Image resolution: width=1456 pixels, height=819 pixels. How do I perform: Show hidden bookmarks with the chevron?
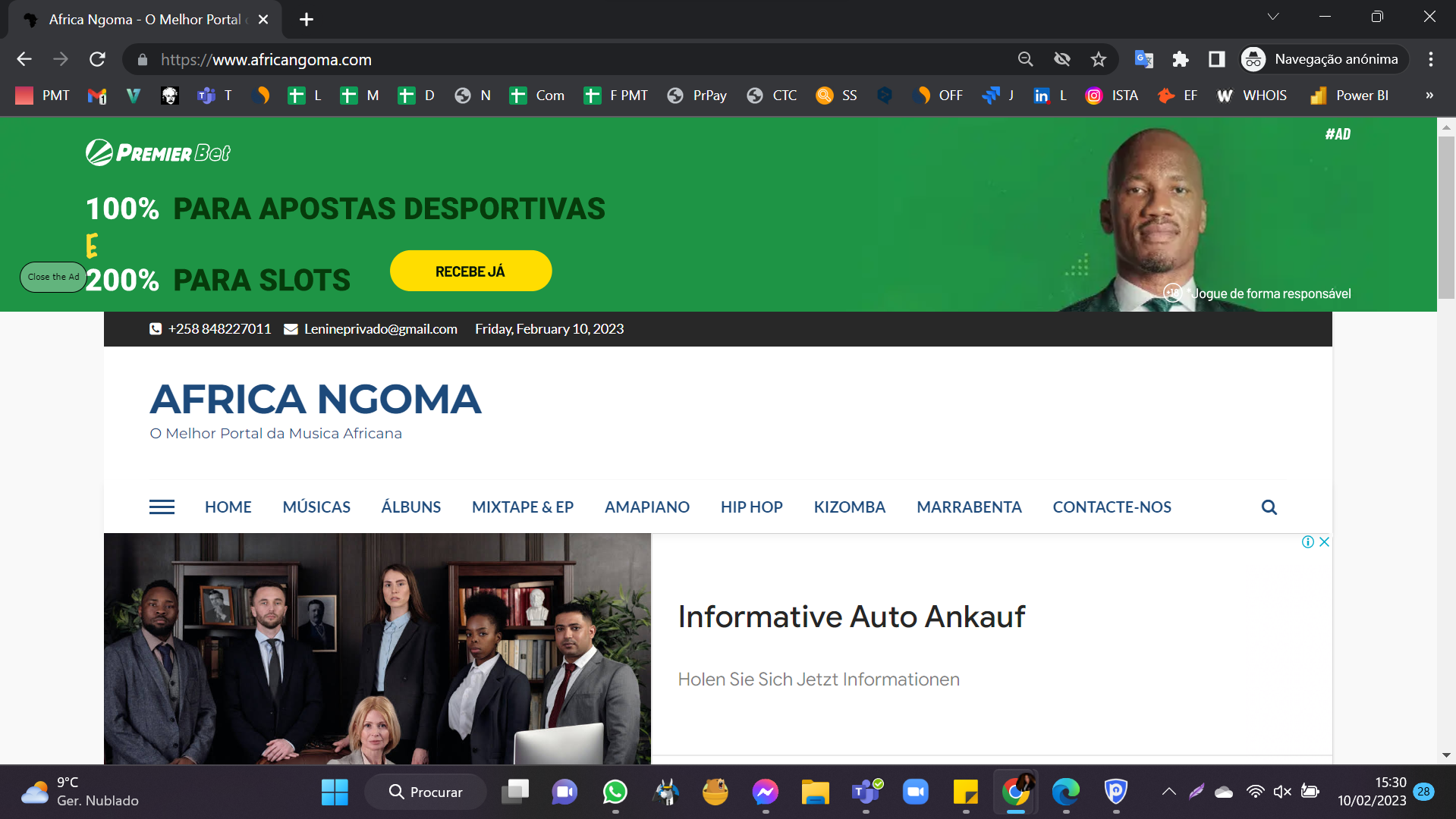1429,96
